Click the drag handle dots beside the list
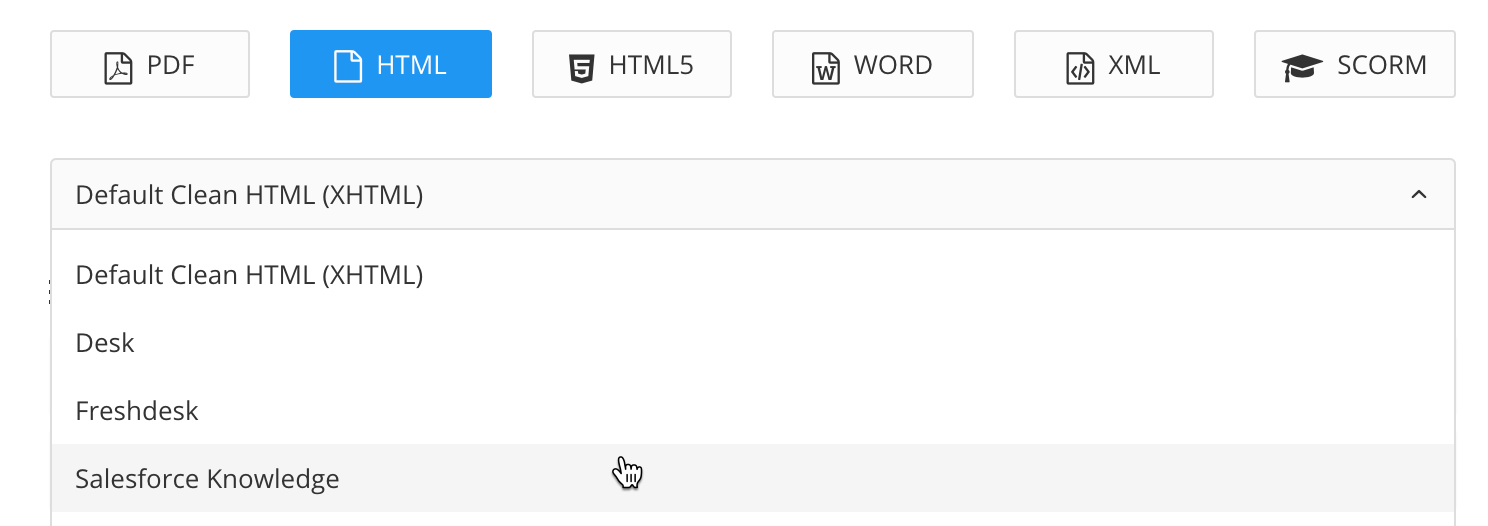The image size is (1488, 526). (x=49, y=291)
